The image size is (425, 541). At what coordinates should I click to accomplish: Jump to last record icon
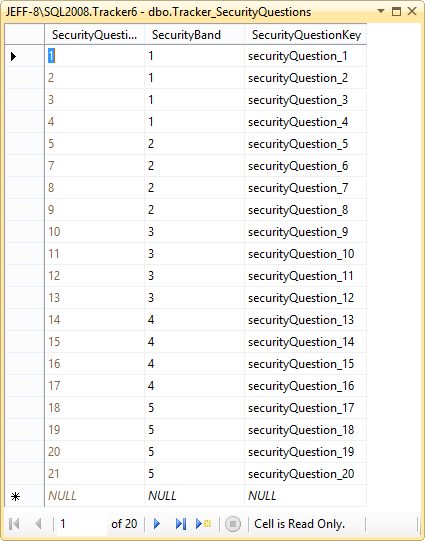(181, 524)
